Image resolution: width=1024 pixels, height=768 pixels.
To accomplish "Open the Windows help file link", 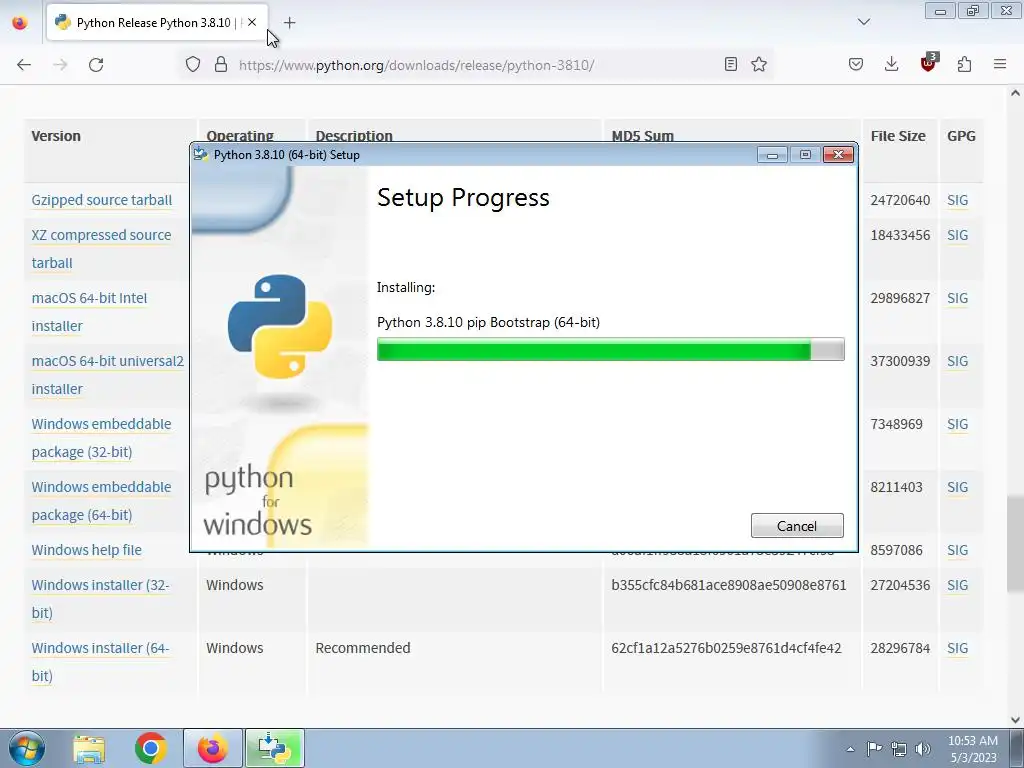I will point(86,550).
